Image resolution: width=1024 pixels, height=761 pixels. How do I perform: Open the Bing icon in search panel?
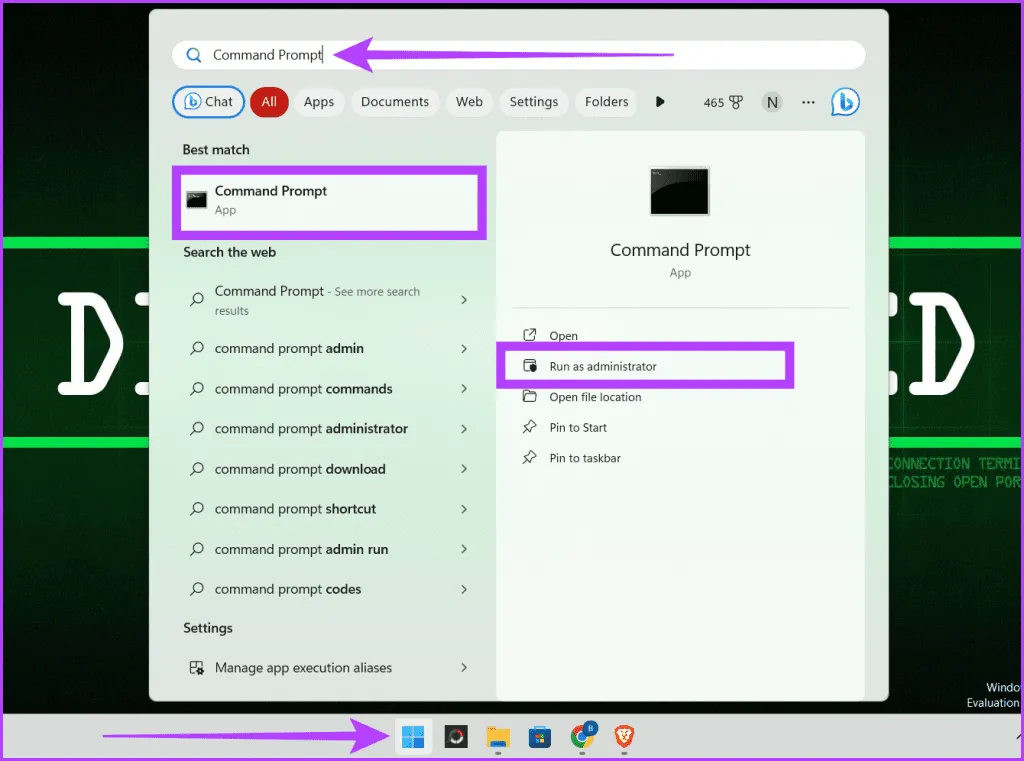click(845, 102)
